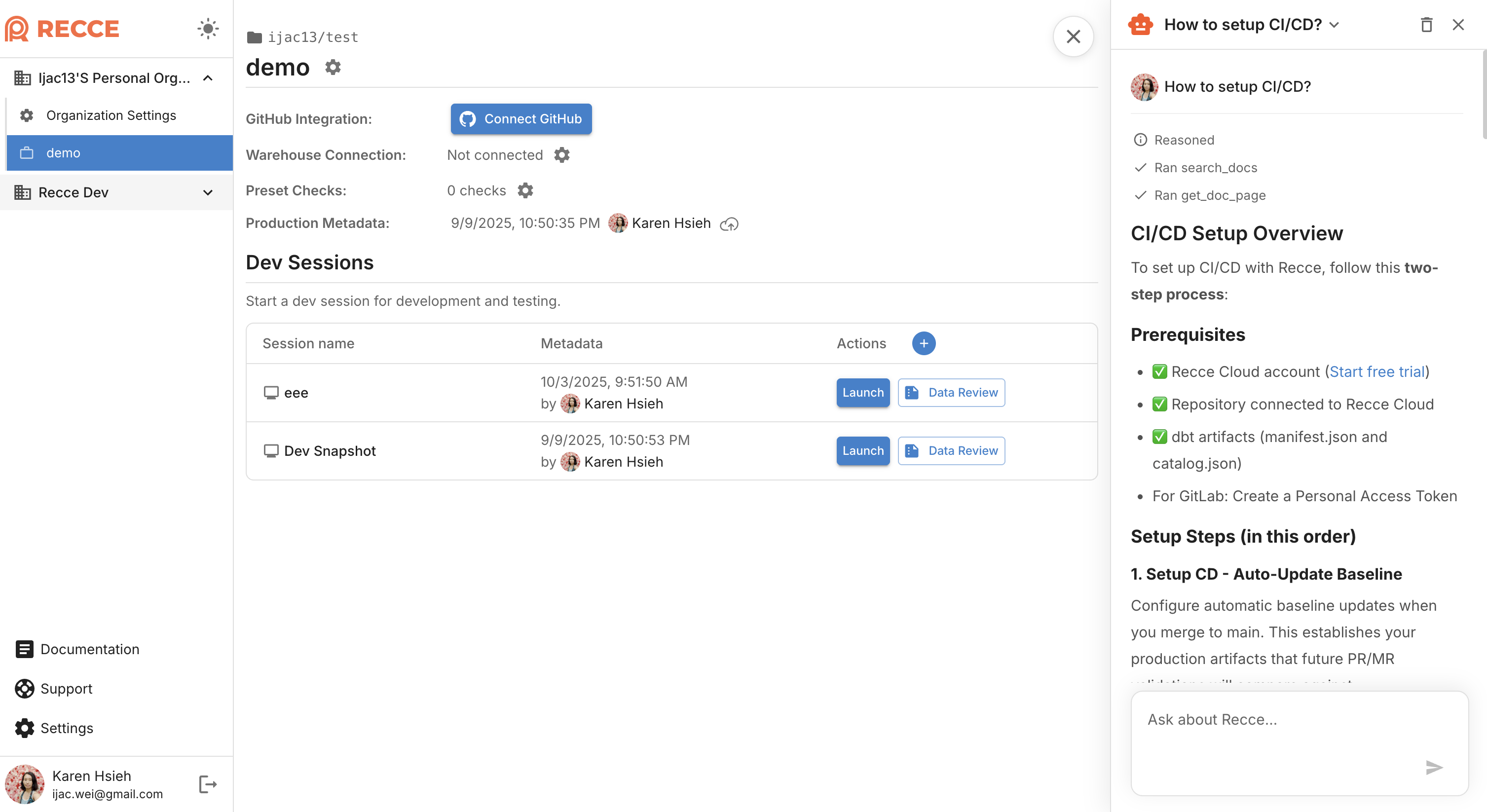Click the upload production metadata cloud icon
Viewport: 1487px width, 812px height.
point(729,224)
